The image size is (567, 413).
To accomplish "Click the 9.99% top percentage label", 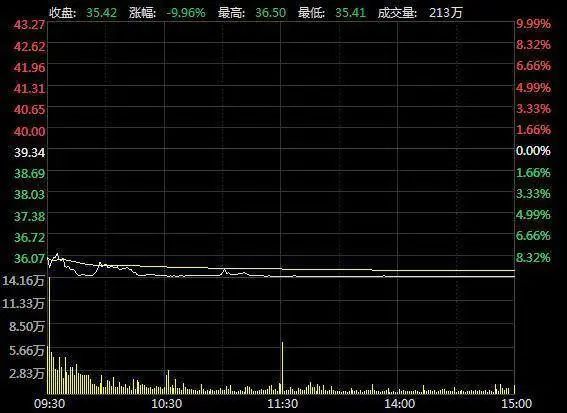I will [533, 24].
